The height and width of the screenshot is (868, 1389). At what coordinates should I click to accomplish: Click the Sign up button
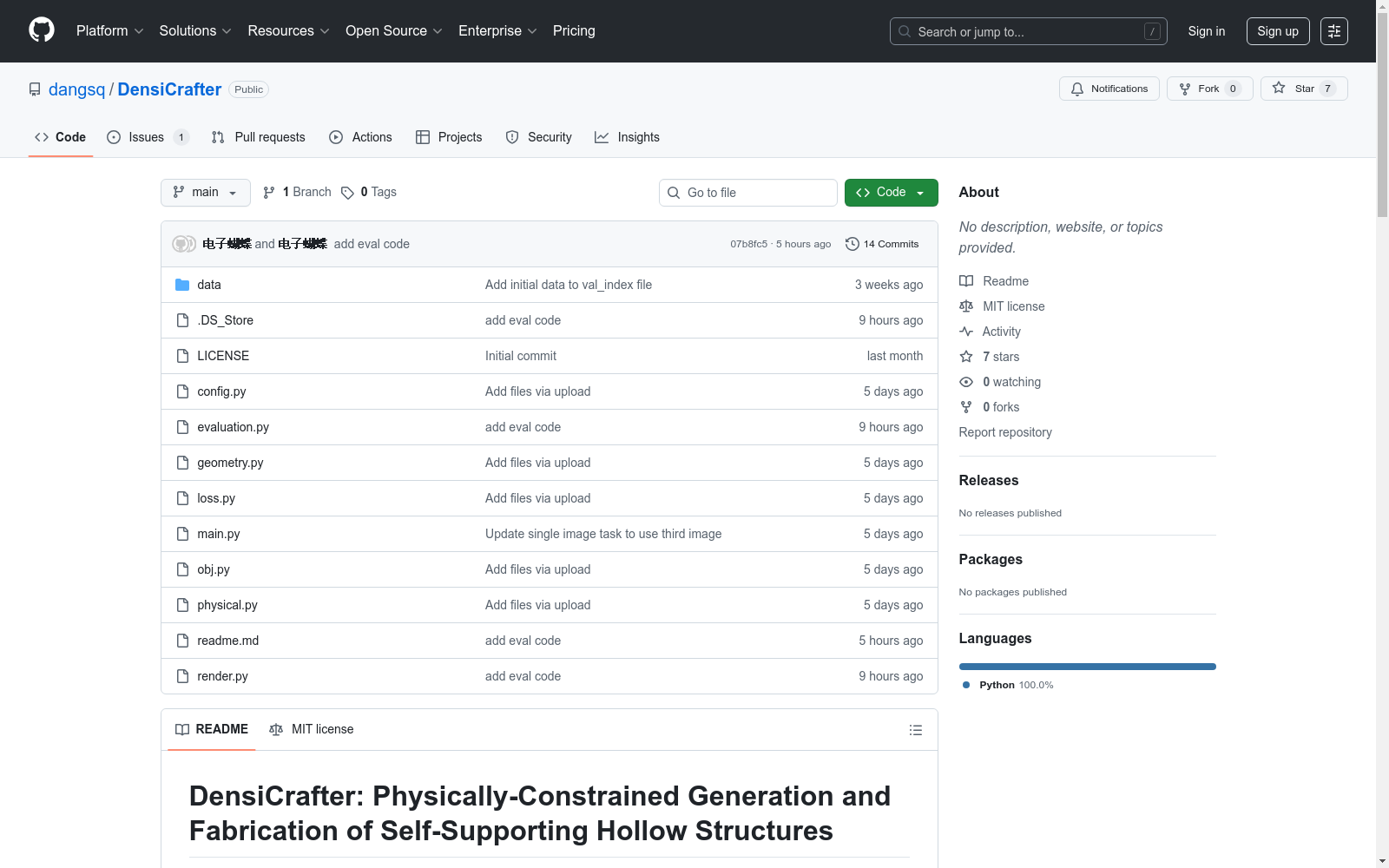[x=1278, y=31]
